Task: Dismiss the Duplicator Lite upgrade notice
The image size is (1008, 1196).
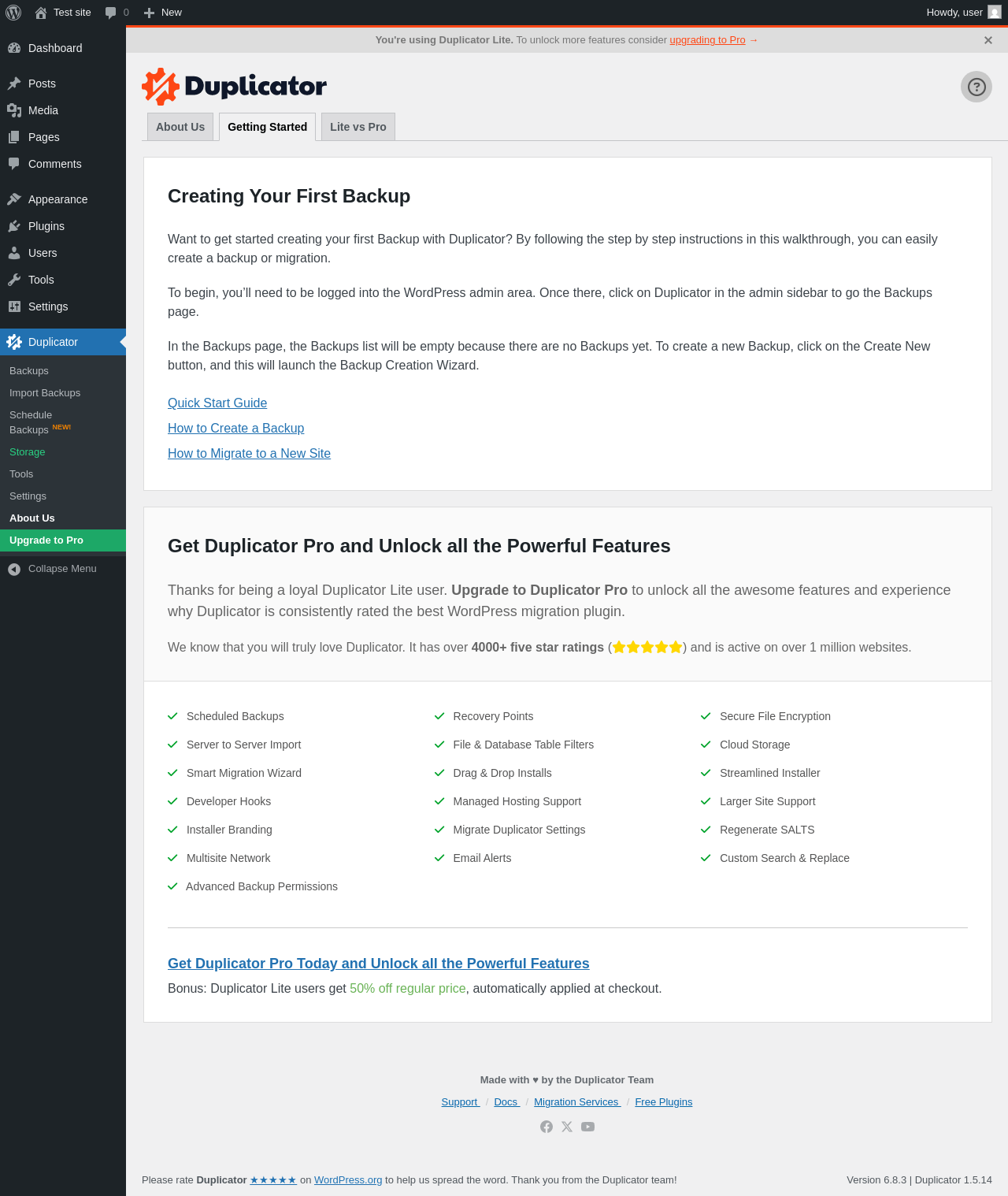Action: (988, 40)
